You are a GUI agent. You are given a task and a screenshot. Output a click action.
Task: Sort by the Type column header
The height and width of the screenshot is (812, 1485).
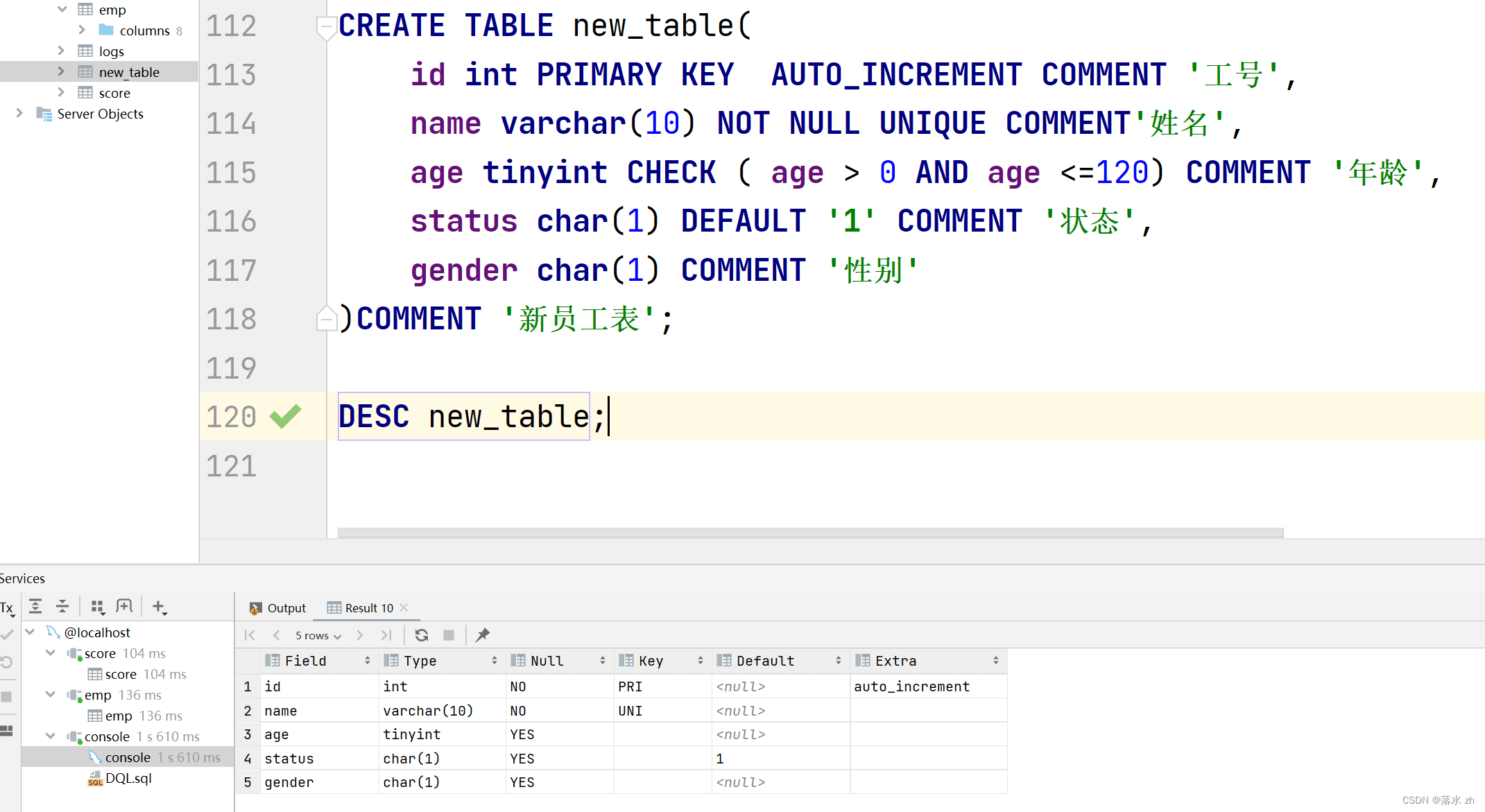tap(442, 661)
